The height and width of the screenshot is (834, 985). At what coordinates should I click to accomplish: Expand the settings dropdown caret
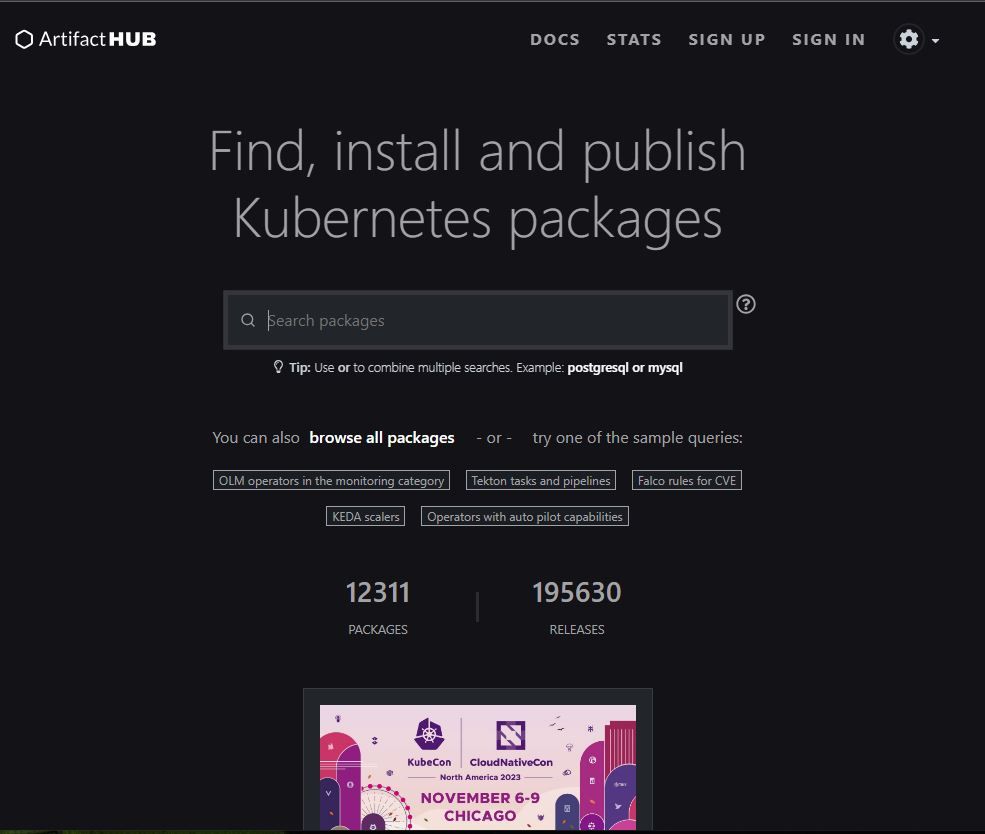tap(935, 40)
